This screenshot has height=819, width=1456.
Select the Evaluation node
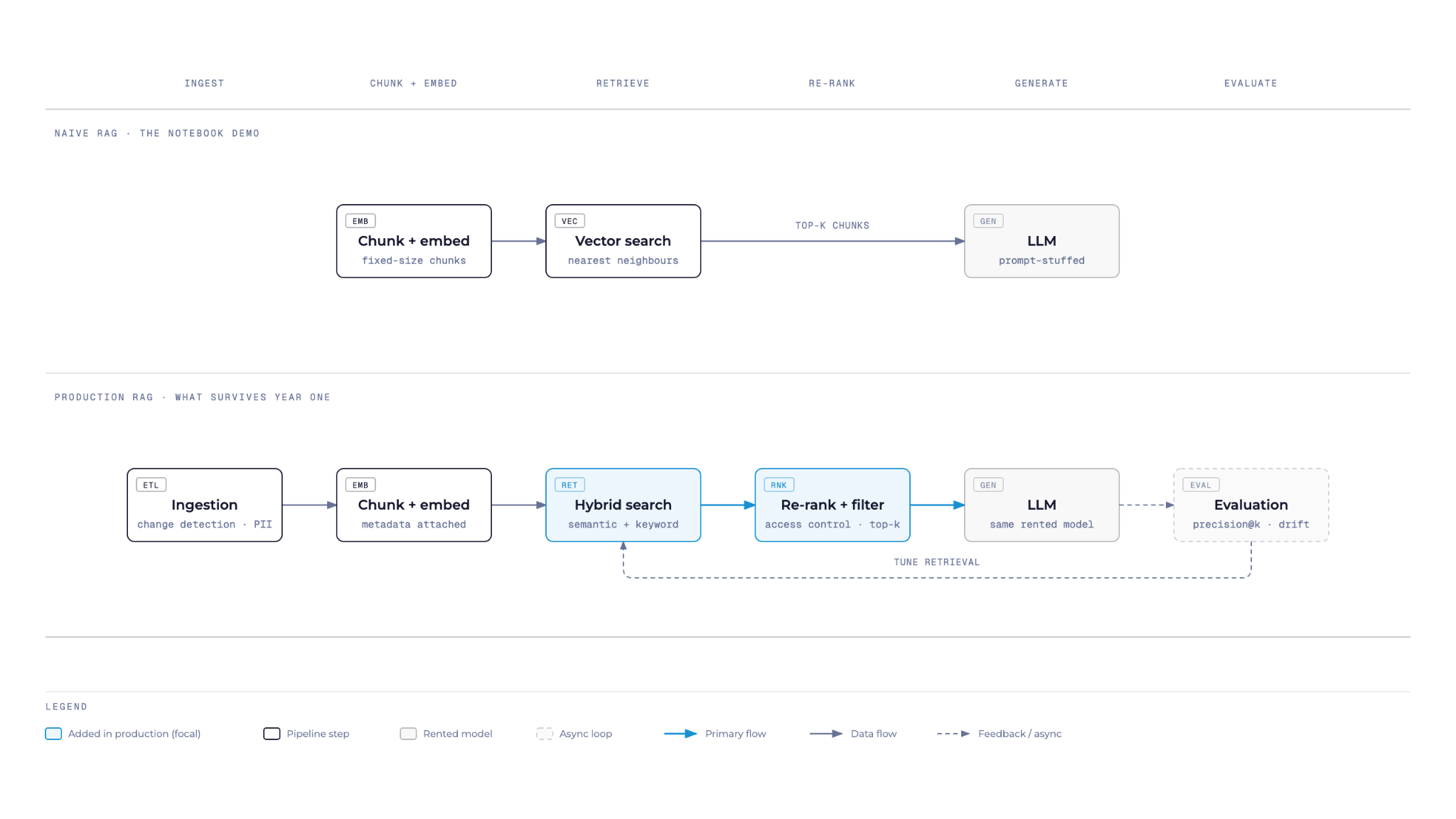1251,505
